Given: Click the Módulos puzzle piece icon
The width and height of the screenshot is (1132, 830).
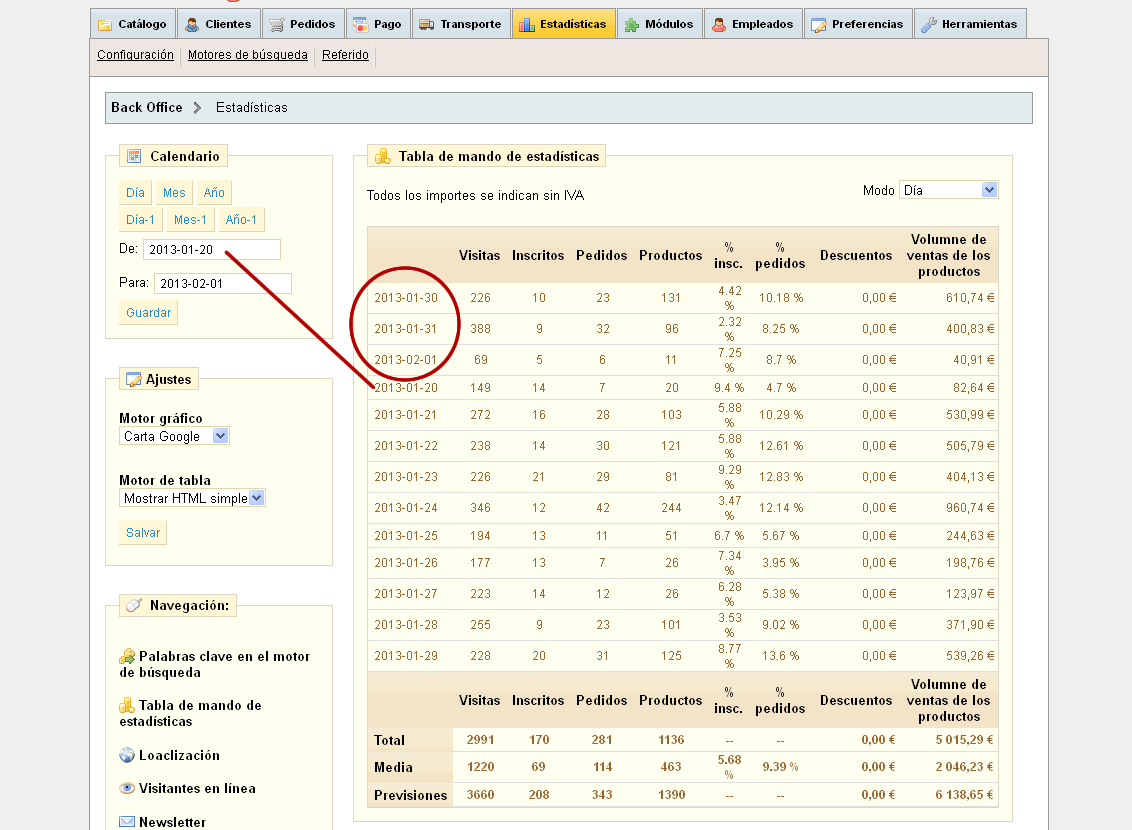Looking at the screenshot, I should tap(631, 25).
